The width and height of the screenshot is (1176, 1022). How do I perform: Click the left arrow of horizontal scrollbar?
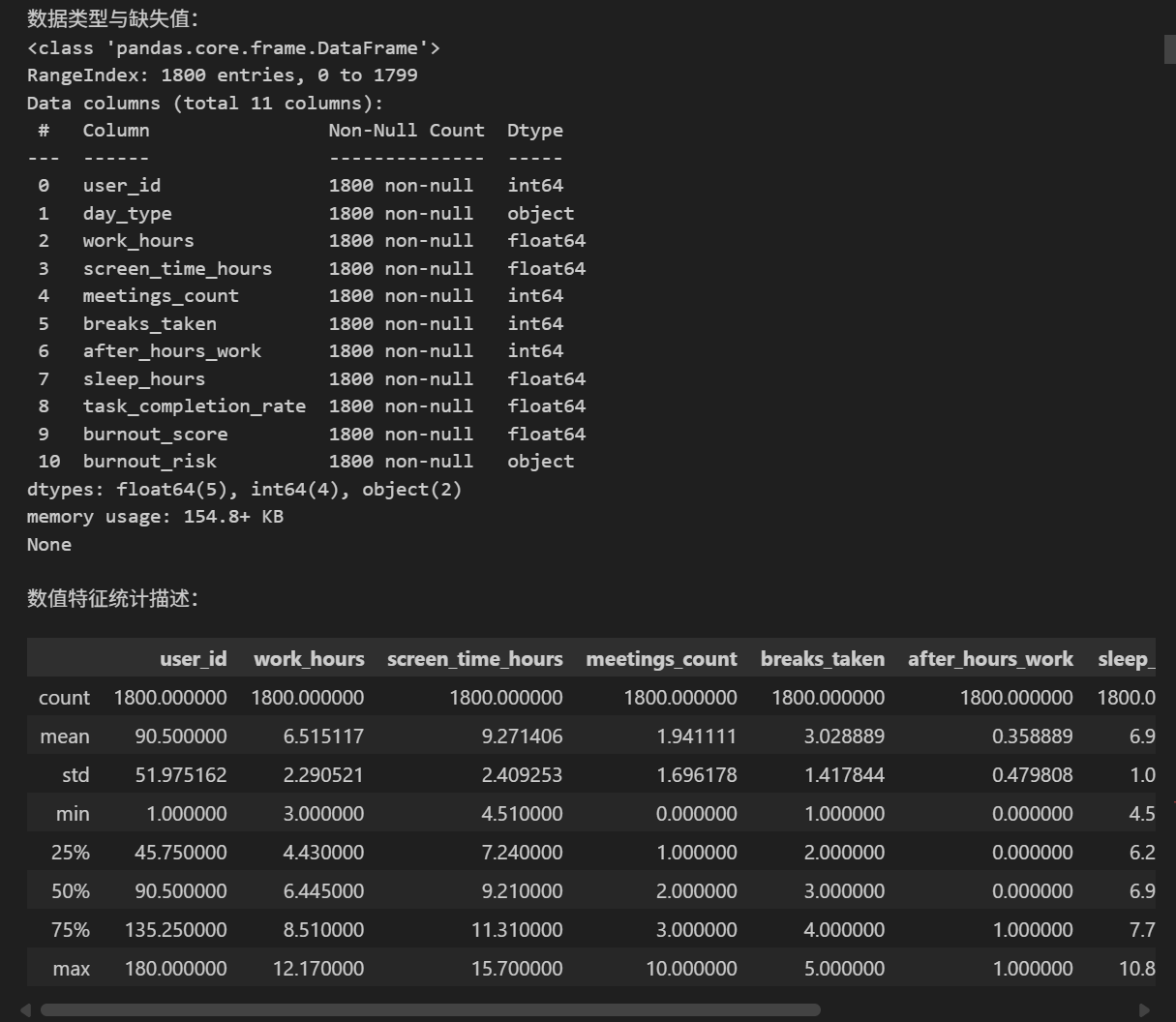click(25, 1010)
